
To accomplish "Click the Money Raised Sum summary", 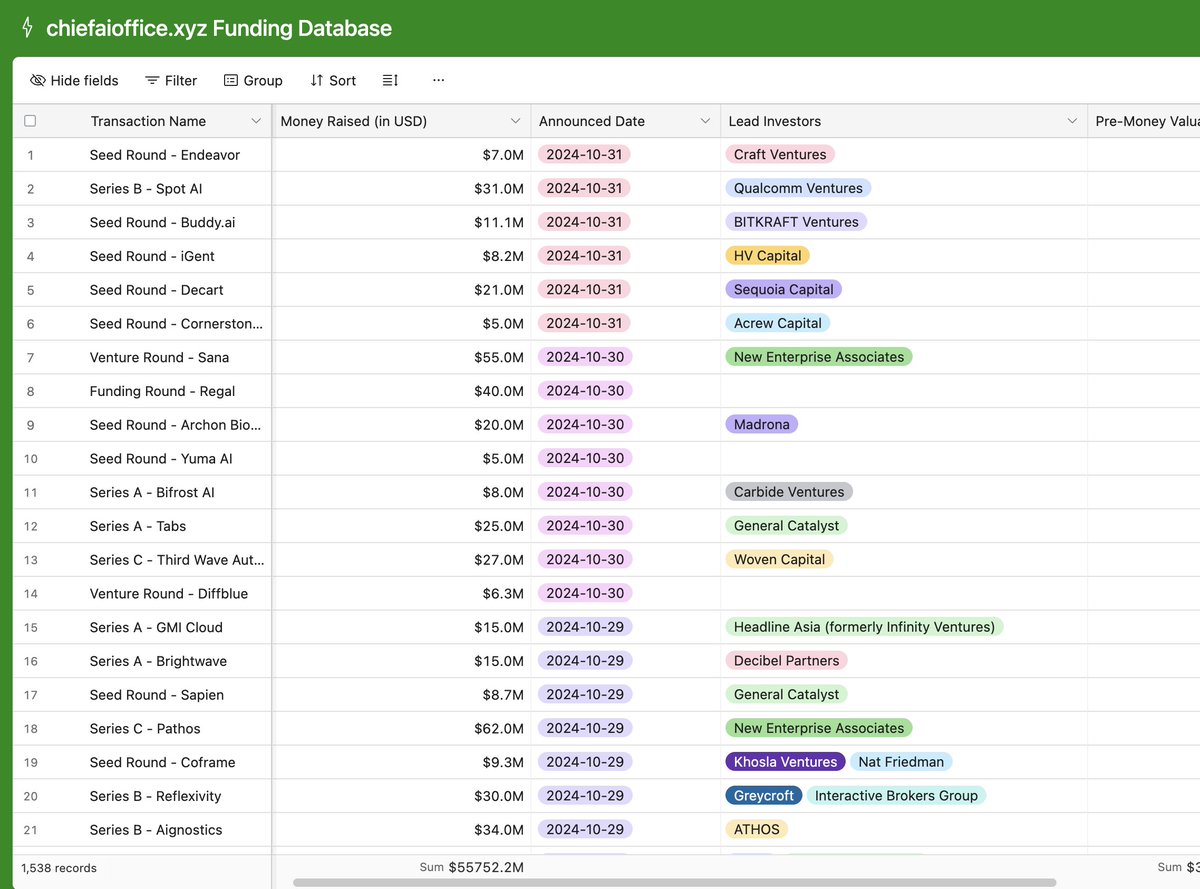I will pyautogui.click(x=472, y=867).
